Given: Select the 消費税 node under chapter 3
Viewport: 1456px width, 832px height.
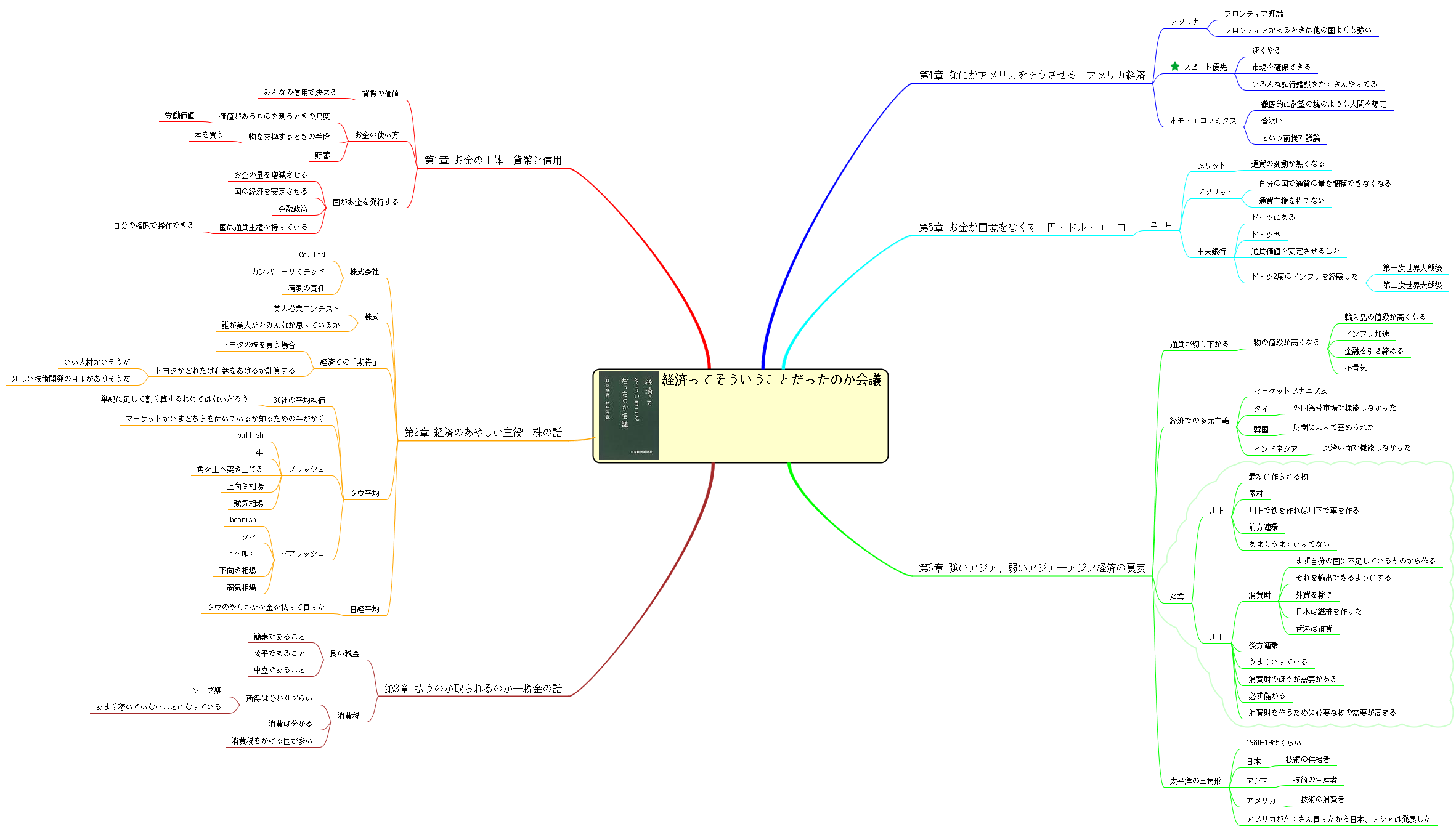Looking at the screenshot, I should (x=348, y=716).
